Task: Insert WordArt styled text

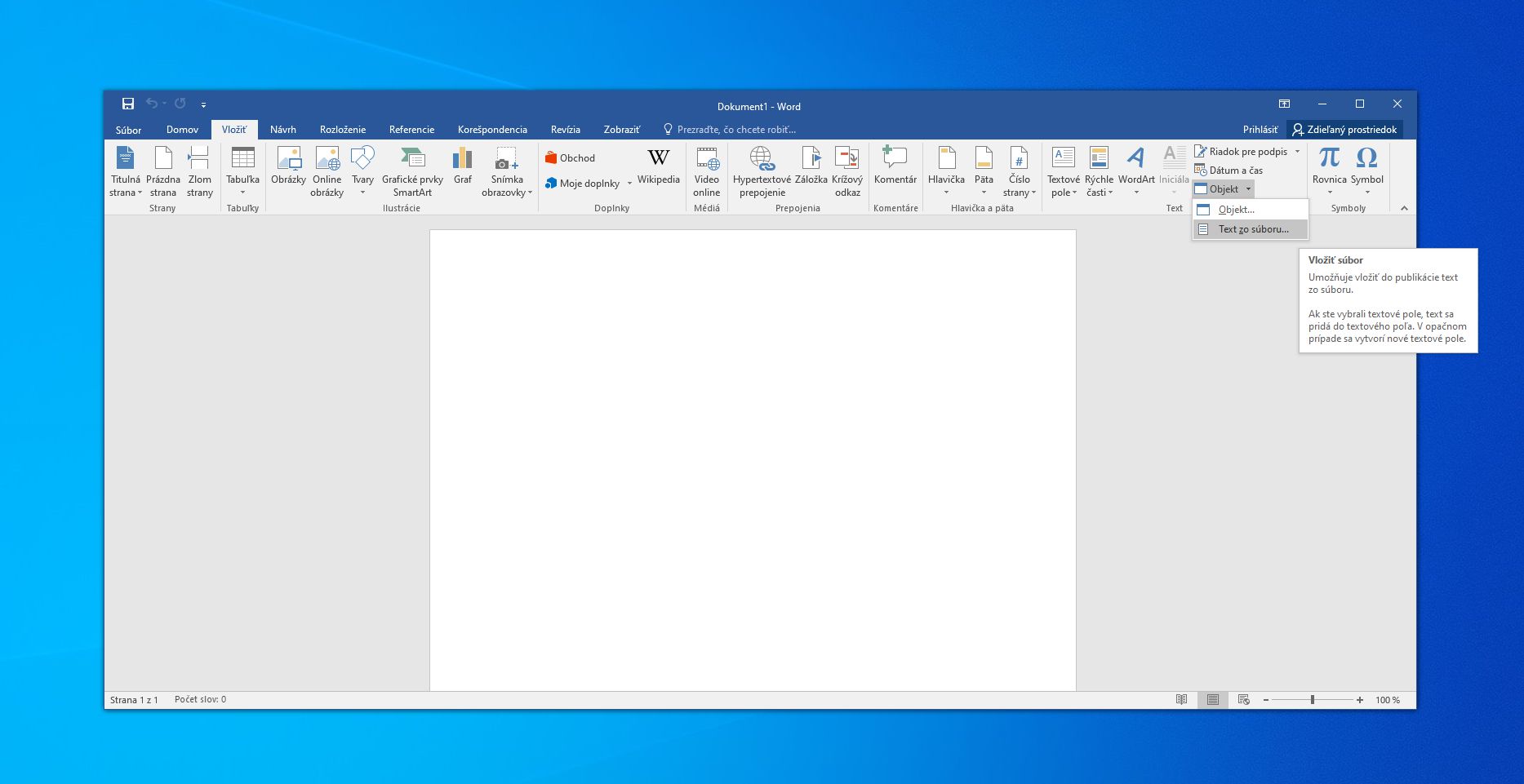Action: point(1136,172)
